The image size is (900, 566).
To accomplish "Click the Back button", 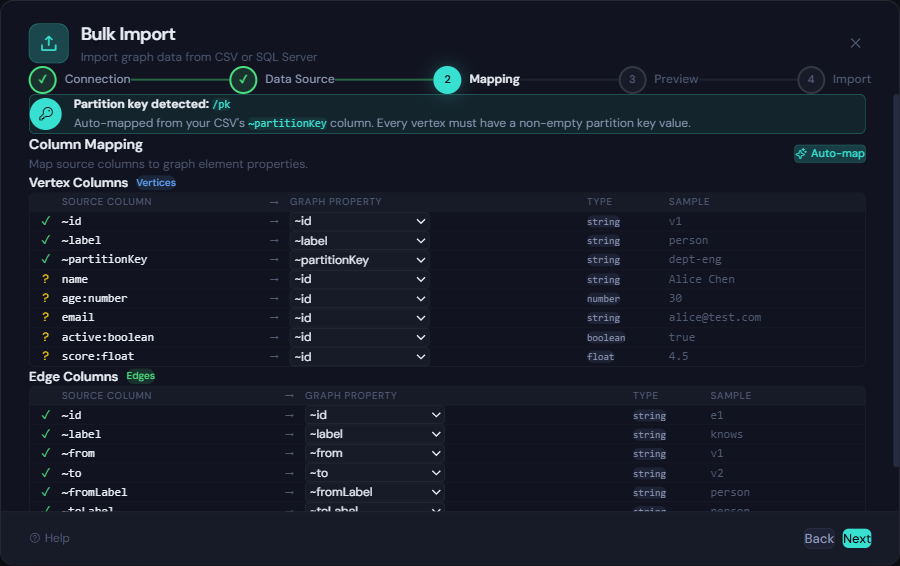I will (819, 538).
